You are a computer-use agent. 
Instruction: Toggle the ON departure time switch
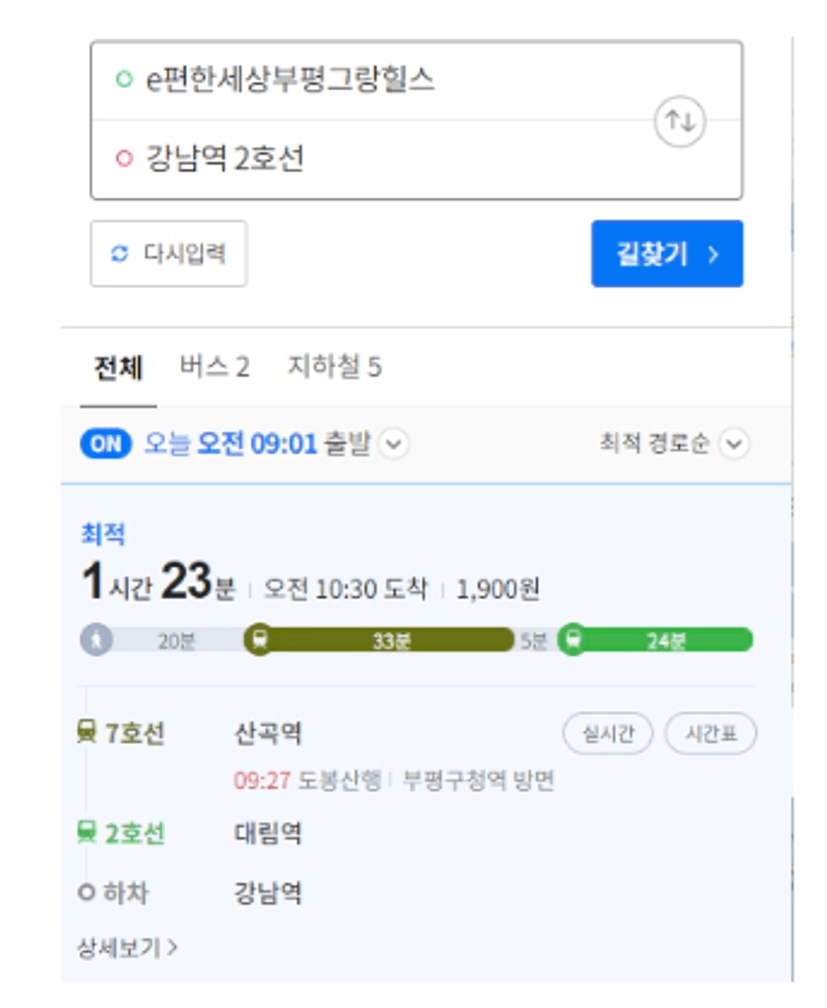(x=106, y=444)
